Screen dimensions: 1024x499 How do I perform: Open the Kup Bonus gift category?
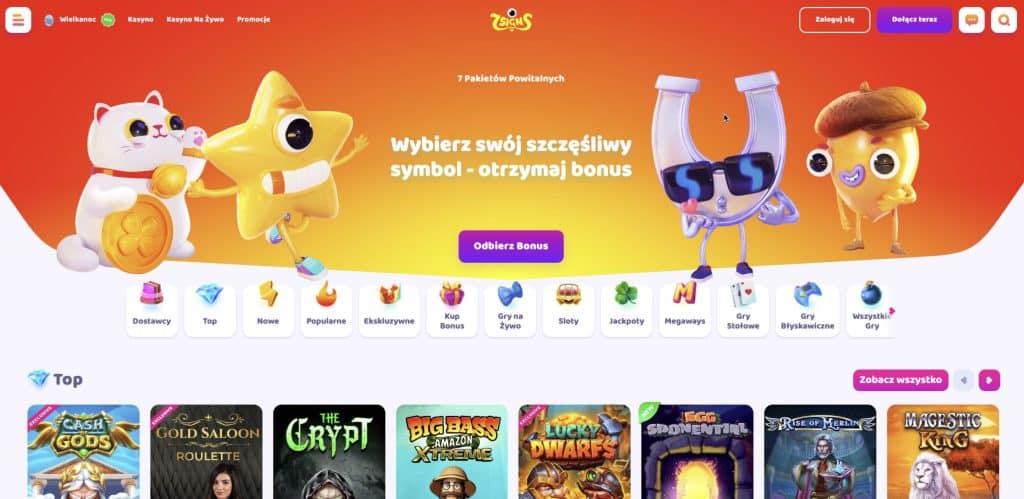point(452,310)
